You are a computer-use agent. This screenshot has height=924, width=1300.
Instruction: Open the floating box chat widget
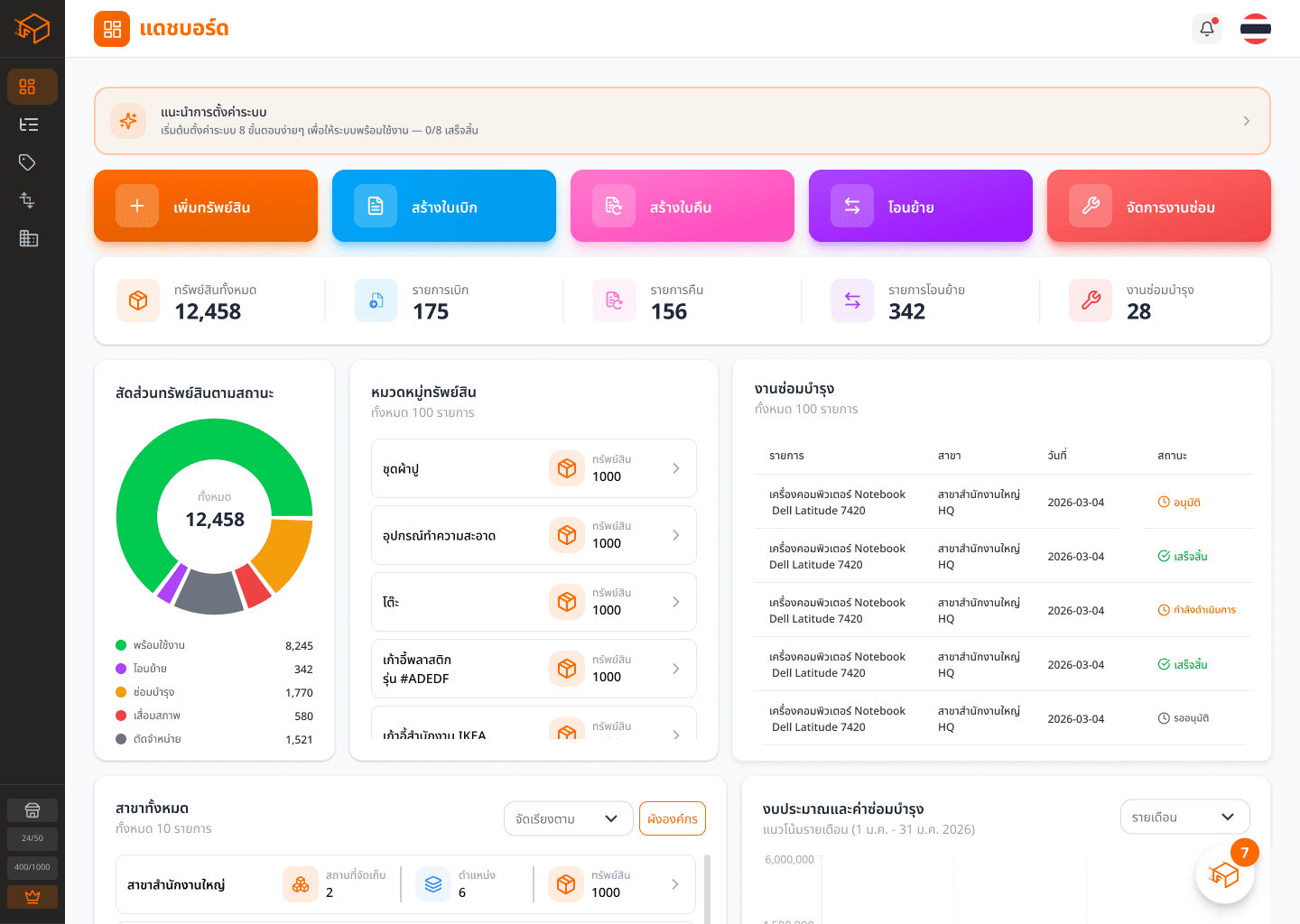(x=1224, y=873)
